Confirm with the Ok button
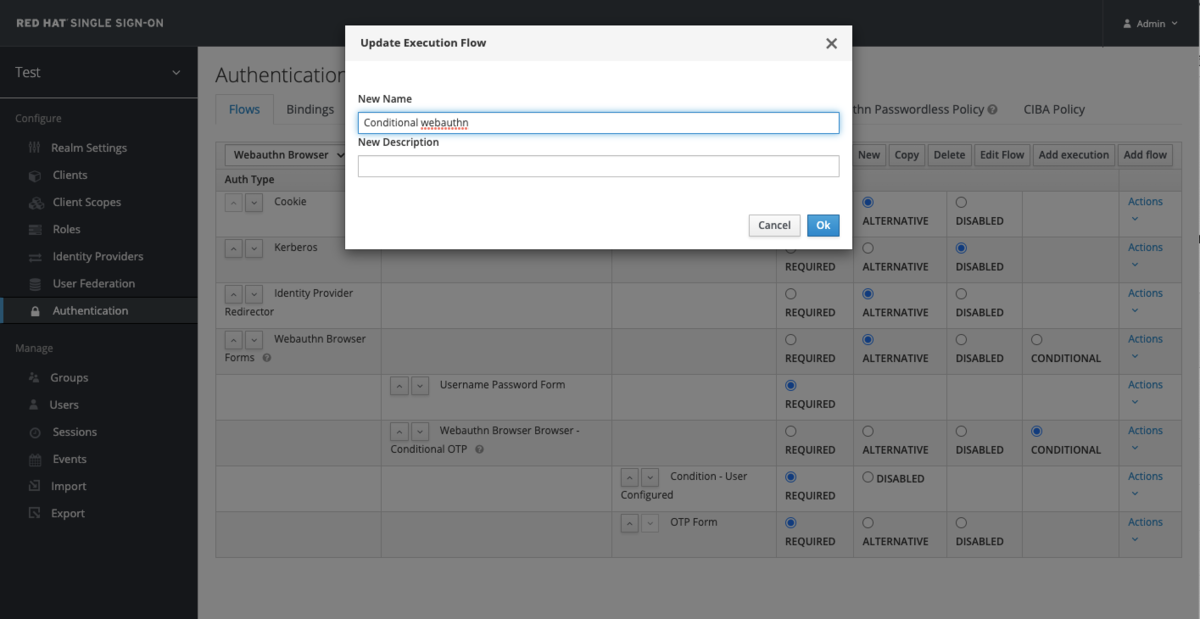1200x619 pixels. click(x=823, y=225)
